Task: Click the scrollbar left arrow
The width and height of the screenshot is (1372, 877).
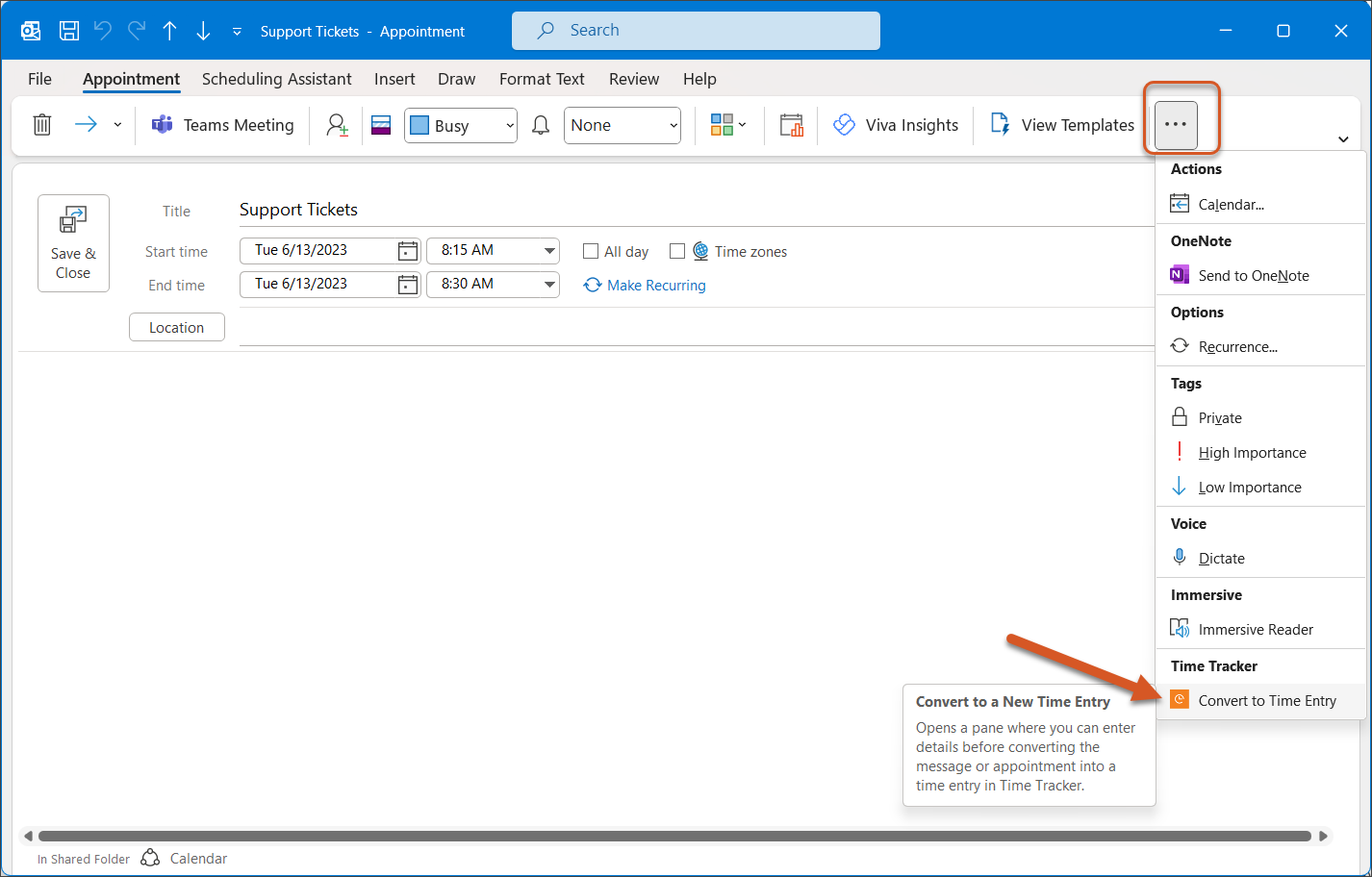Action: coord(28,837)
